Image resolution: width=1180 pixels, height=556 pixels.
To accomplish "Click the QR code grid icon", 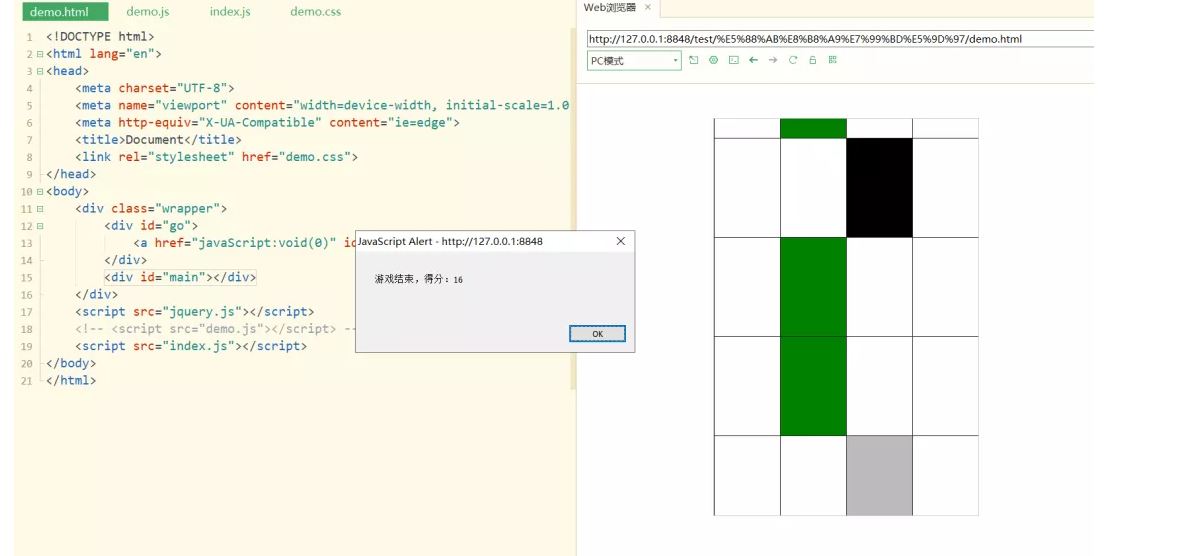I will [832, 61].
